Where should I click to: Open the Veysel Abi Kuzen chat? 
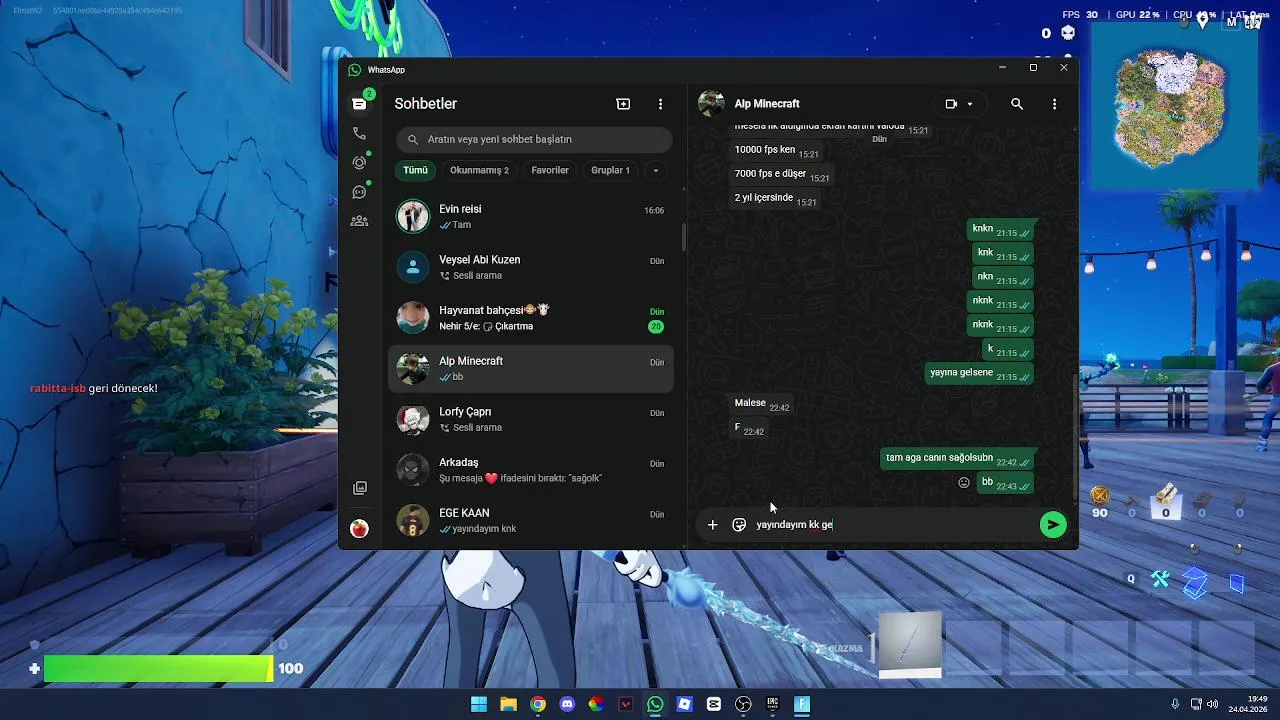click(531, 267)
